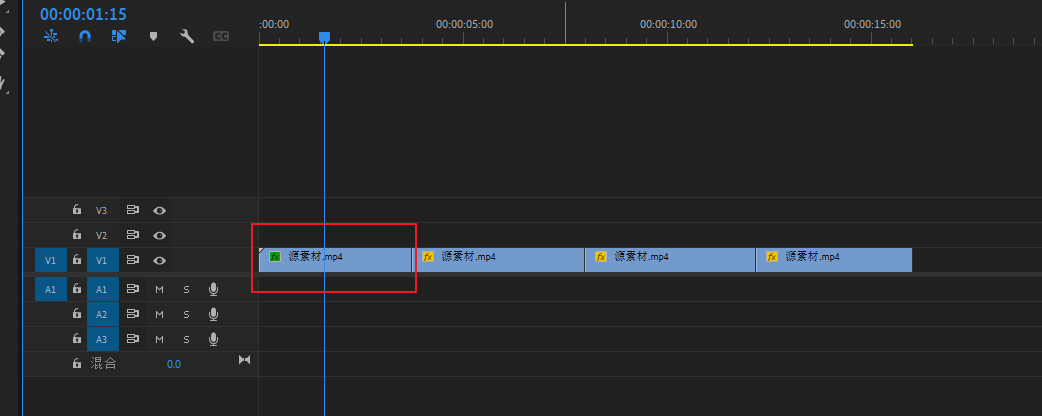Open the wrench Timeline Display Settings
Viewport: 1042px width, 416px height.
click(186, 36)
